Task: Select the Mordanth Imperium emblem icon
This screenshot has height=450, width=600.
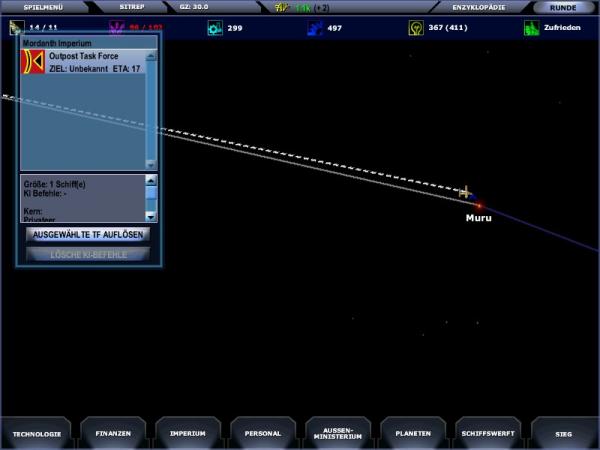Action: 33,62
